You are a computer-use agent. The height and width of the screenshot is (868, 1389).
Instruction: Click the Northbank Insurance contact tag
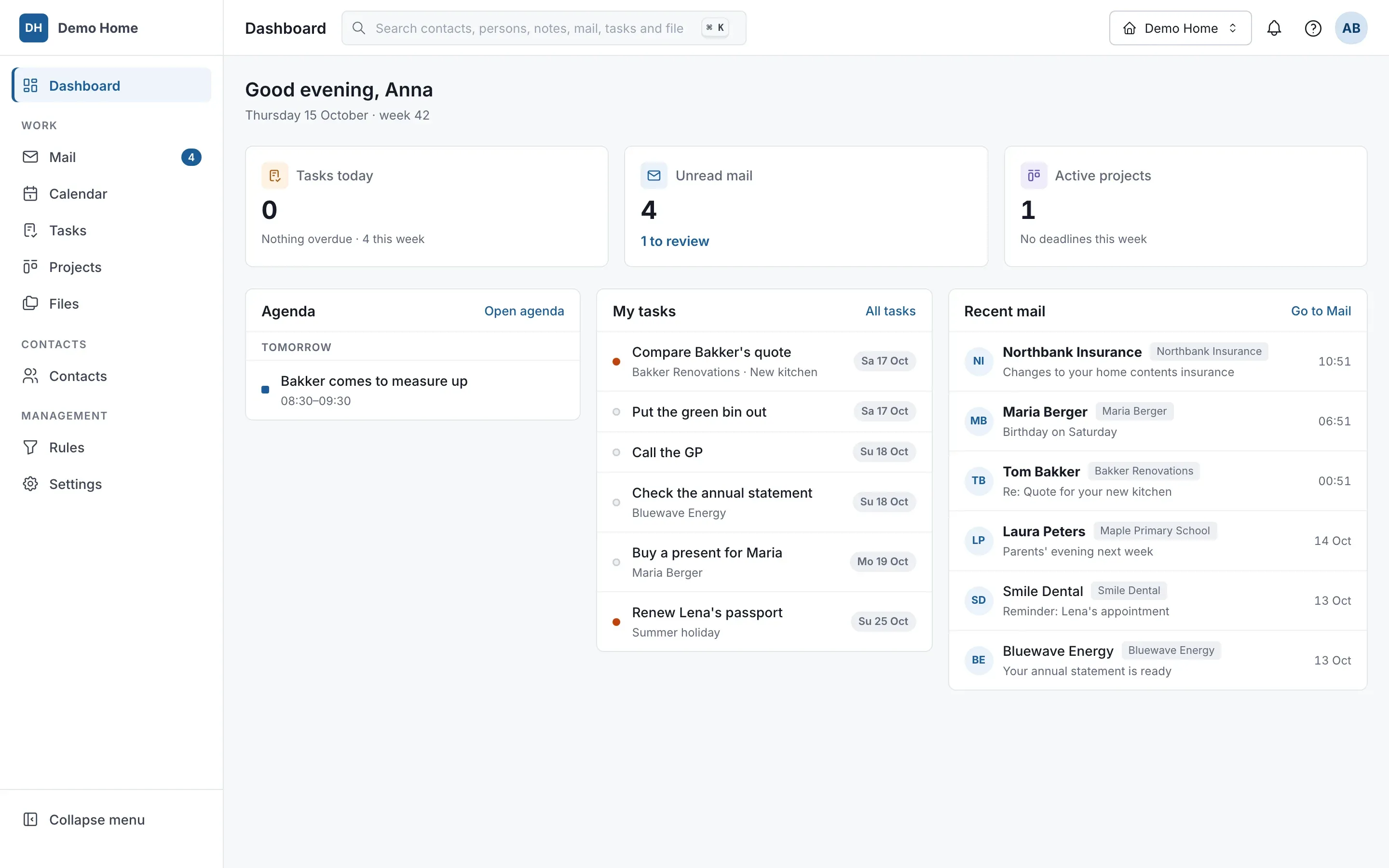(x=1209, y=352)
